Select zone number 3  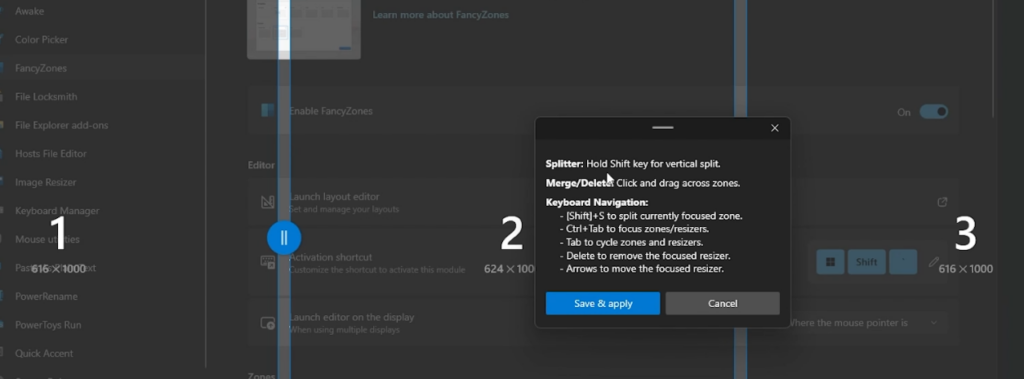[x=965, y=233]
